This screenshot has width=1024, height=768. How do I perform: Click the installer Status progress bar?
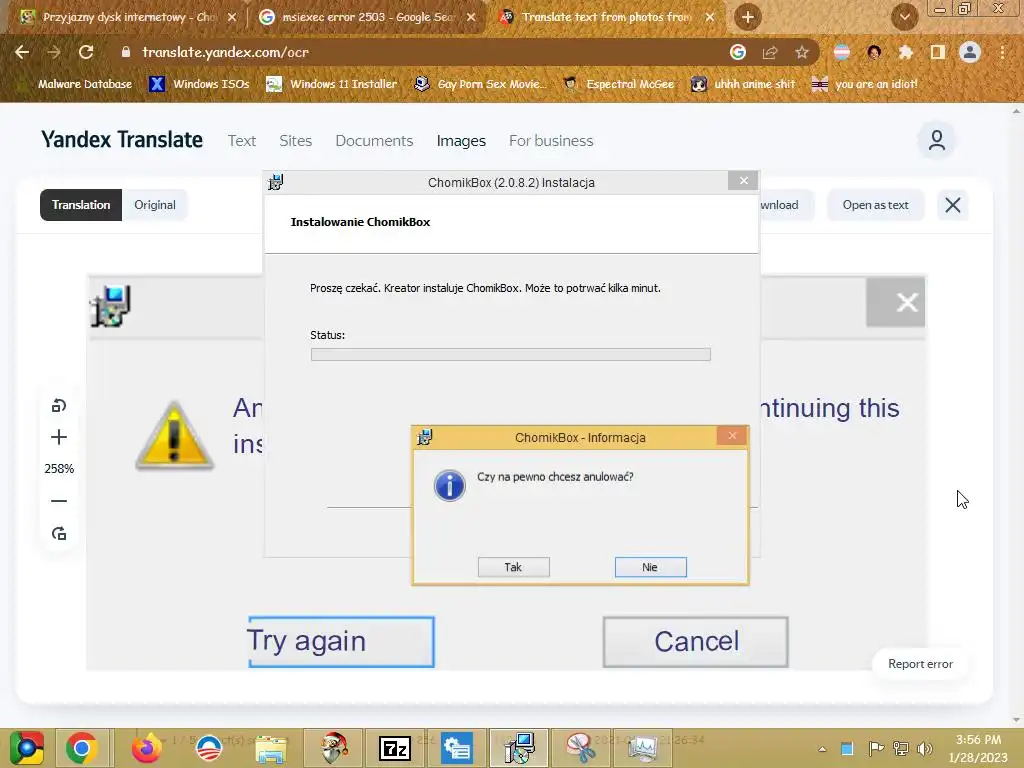click(x=511, y=354)
